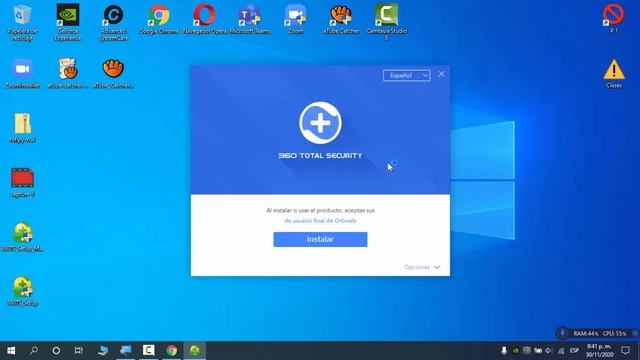Expand the Opciones section
Viewport: 640px width, 360px height.
click(422, 267)
